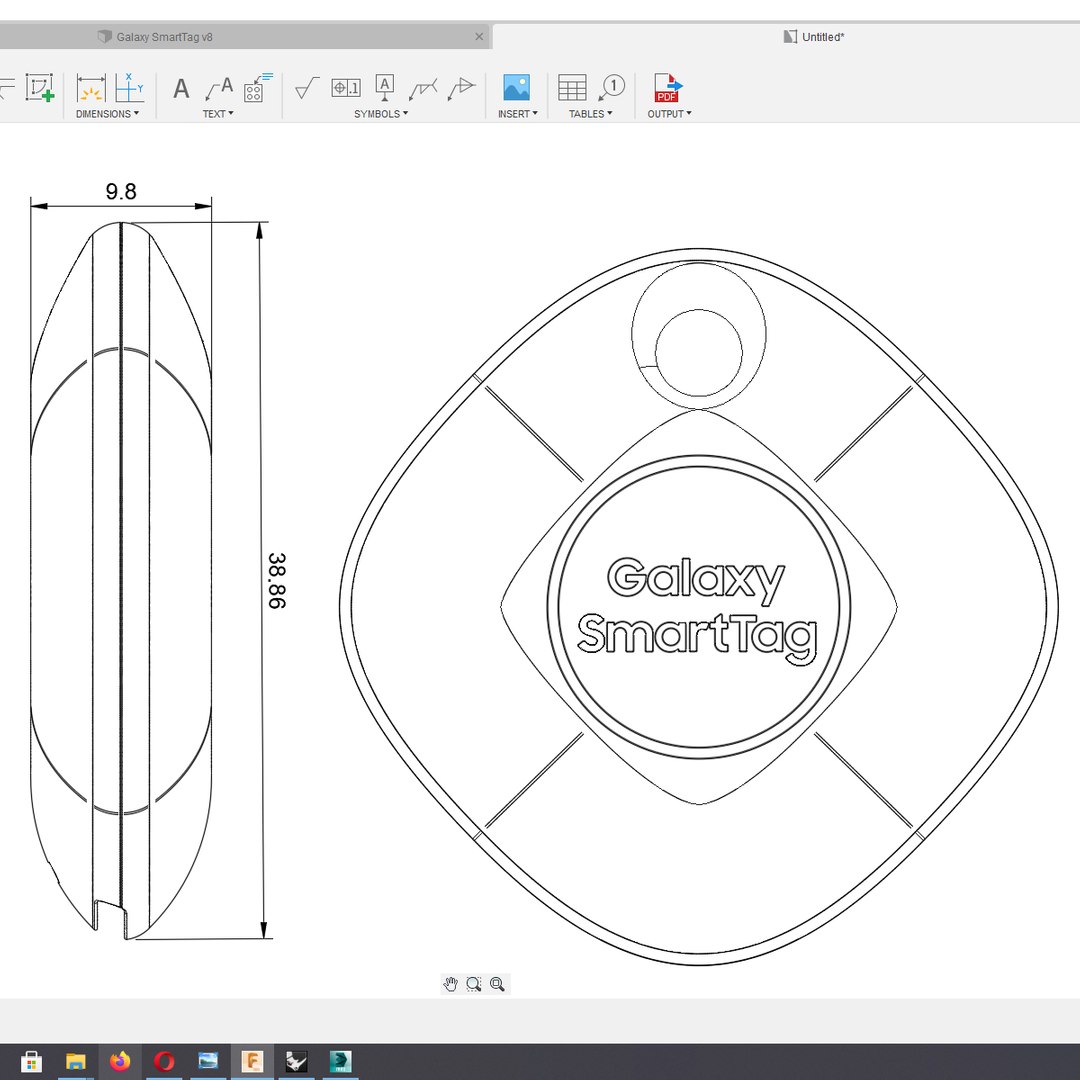Open the INSERT dropdown menu
This screenshot has width=1080, height=1080.
click(x=517, y=114)
